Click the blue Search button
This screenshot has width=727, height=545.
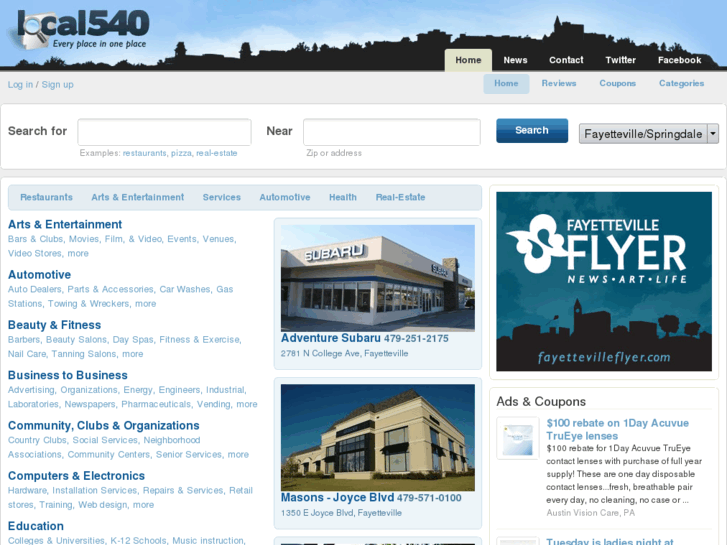point(532,130)
